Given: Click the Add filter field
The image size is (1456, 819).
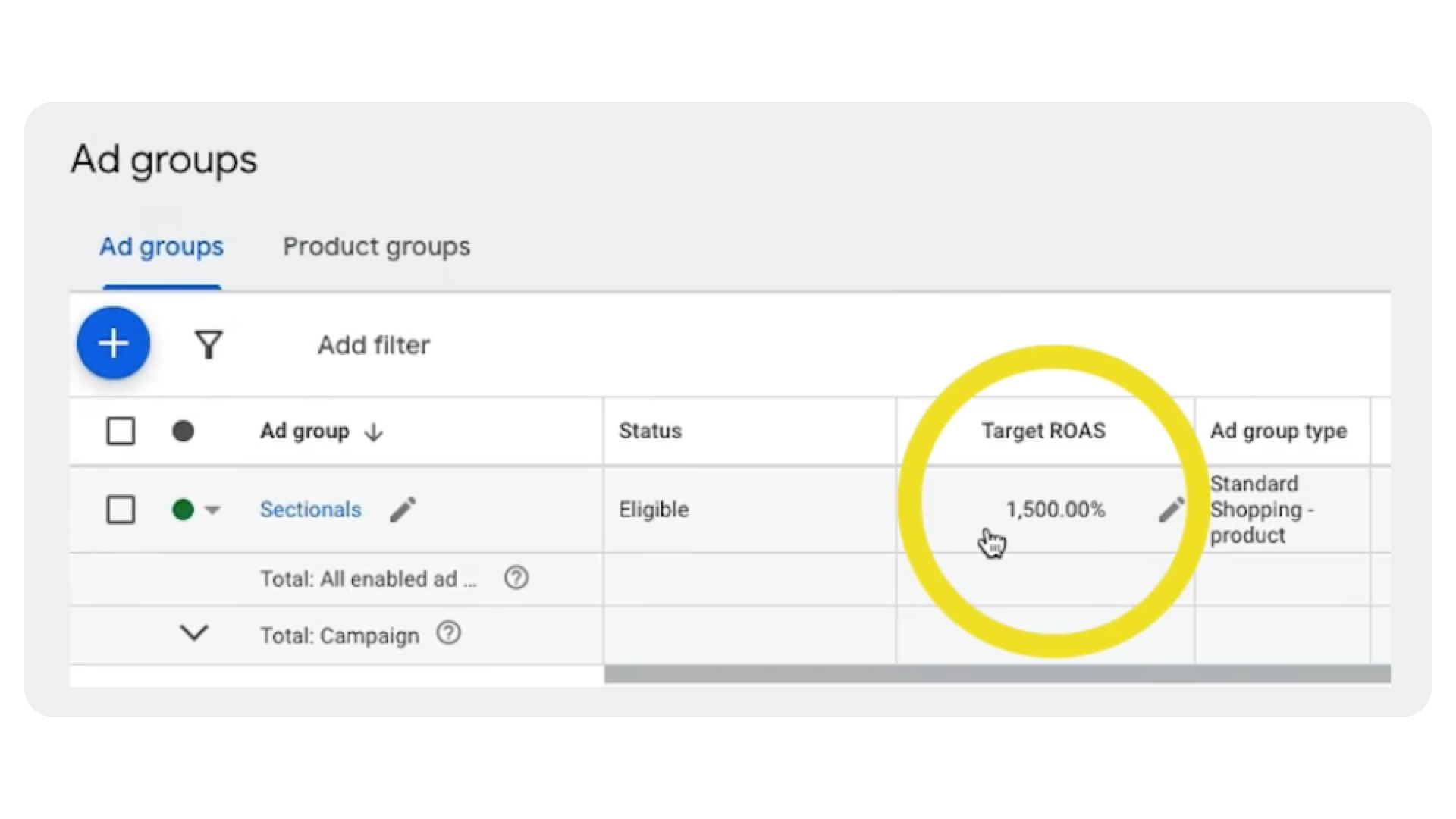Looking at the screenshot, I should (x=374, y=345).
